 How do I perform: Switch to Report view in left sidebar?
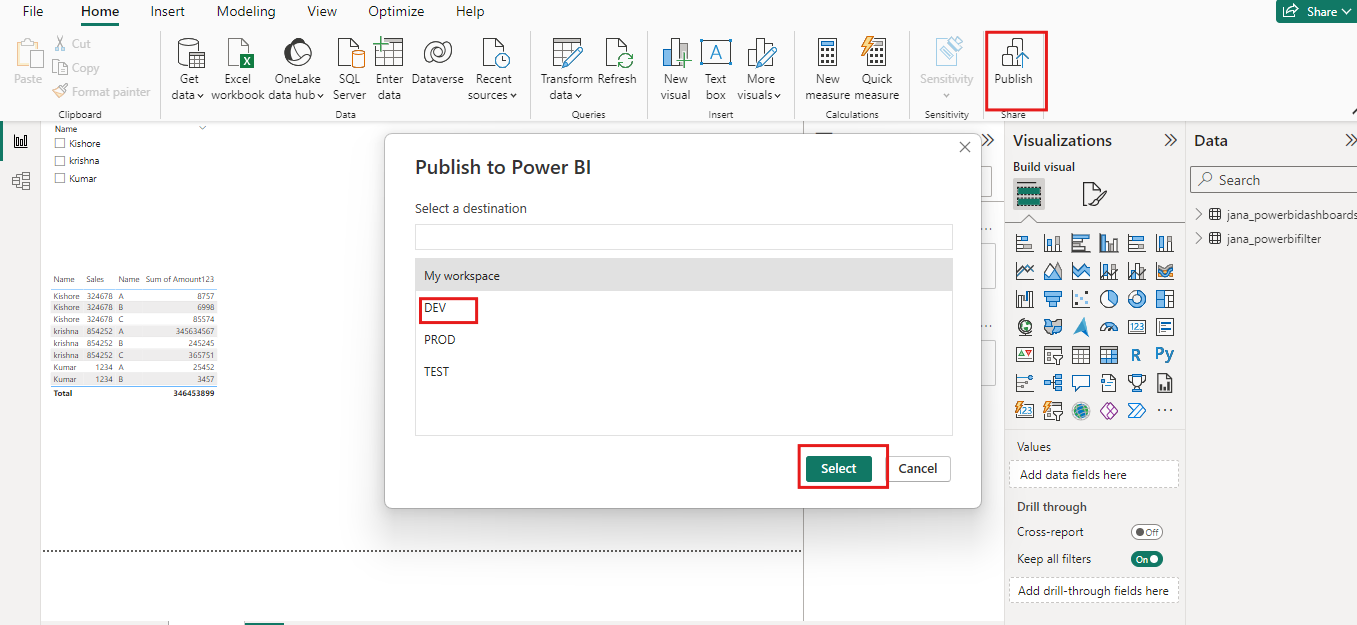click(20, 141)
